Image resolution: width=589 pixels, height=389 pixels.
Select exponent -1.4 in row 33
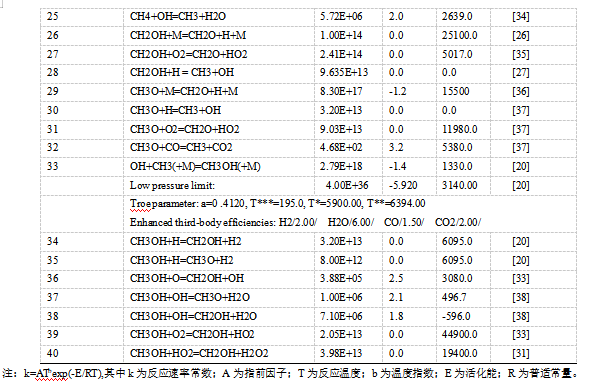[x=397, y=166]
